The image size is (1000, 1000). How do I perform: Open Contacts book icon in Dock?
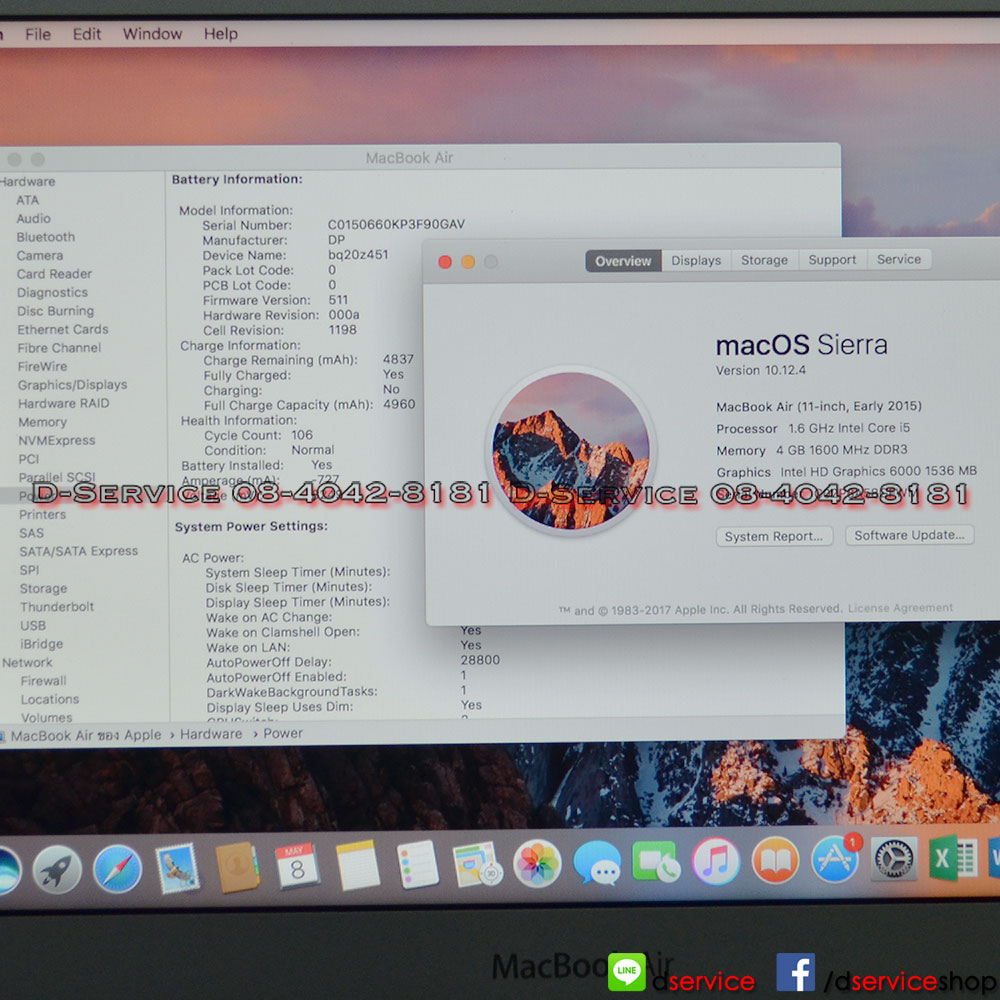tap(237, 867)
